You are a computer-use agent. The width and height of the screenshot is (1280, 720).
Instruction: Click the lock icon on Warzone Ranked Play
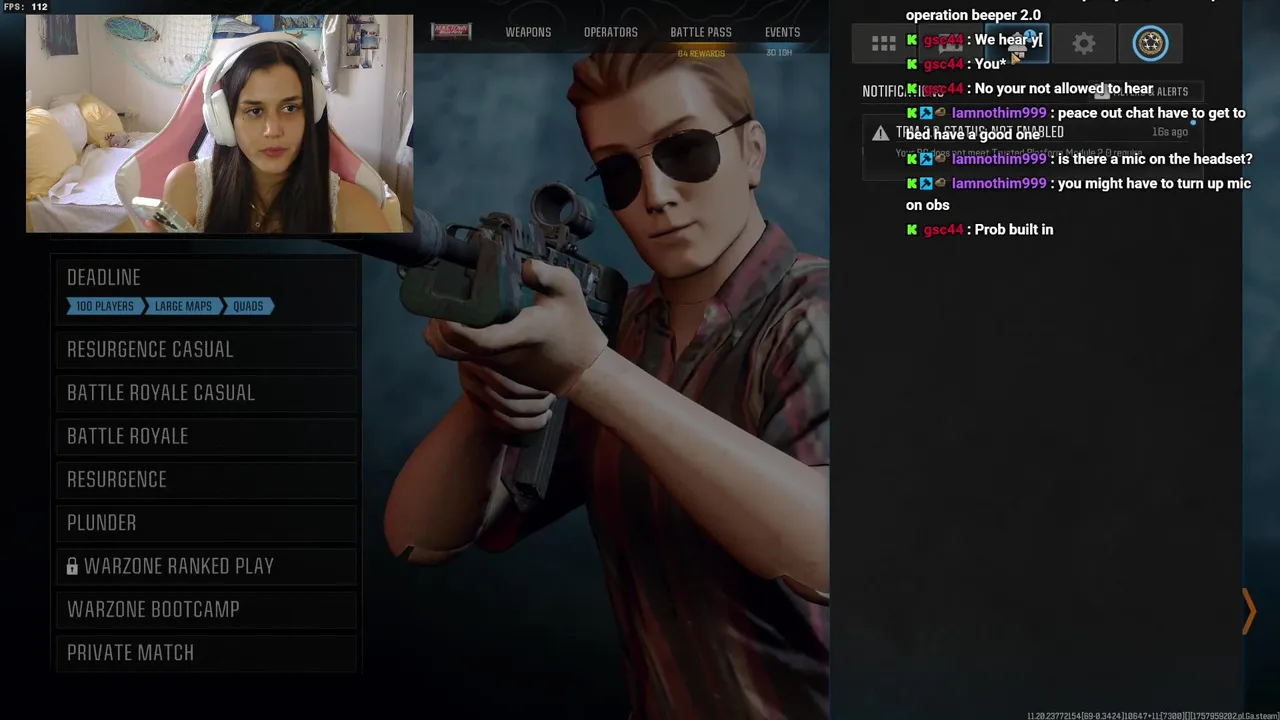(x=72, y=566)
